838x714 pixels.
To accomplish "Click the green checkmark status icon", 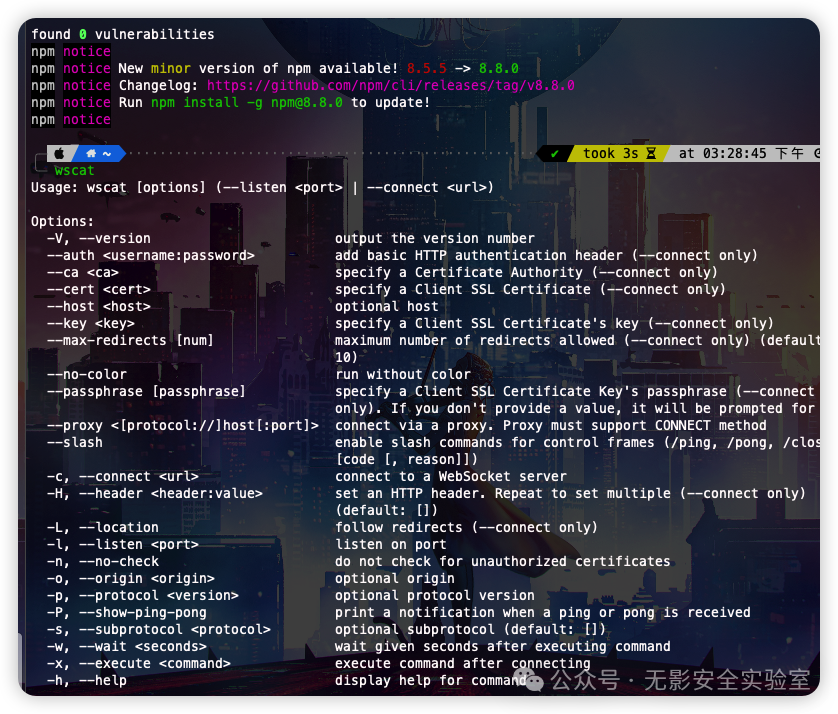I will [x=555, y=154].
